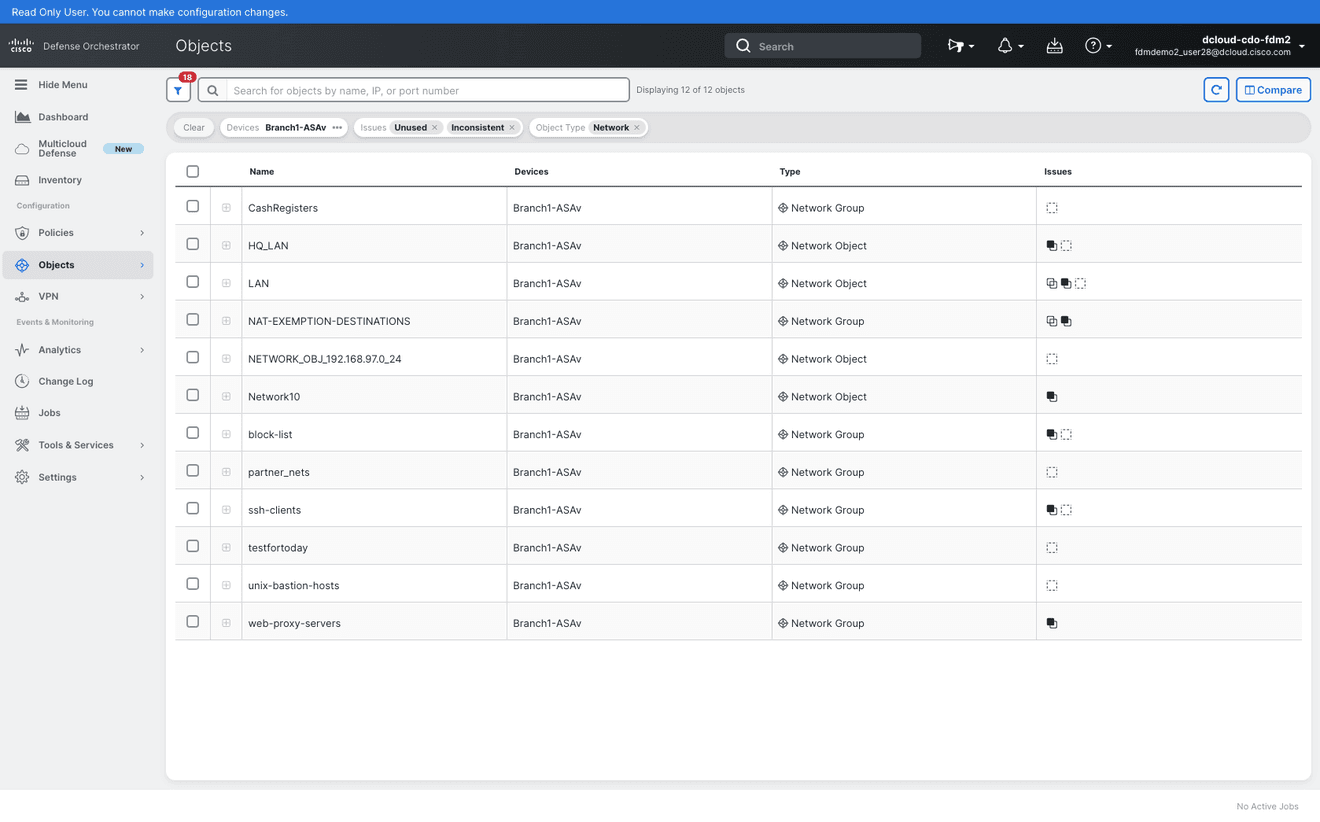This screenshot has height=822, width=1320.
Task: Click the inconsistent issue icon for Network10
Action: (1052, 397)
